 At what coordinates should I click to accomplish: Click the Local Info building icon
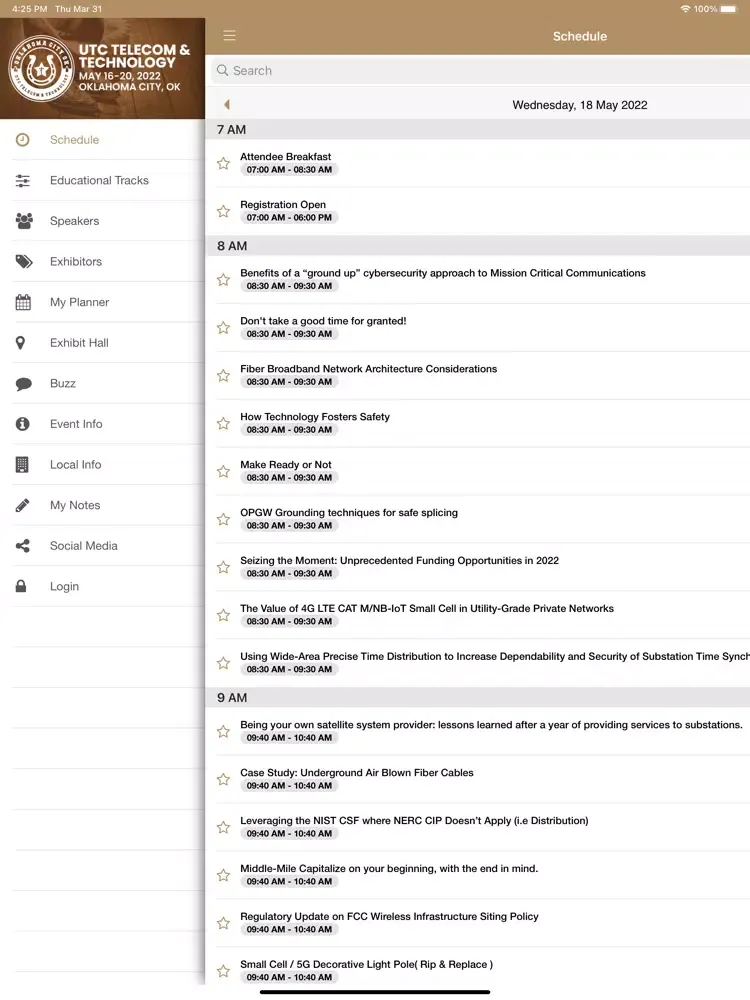point(22,465)
